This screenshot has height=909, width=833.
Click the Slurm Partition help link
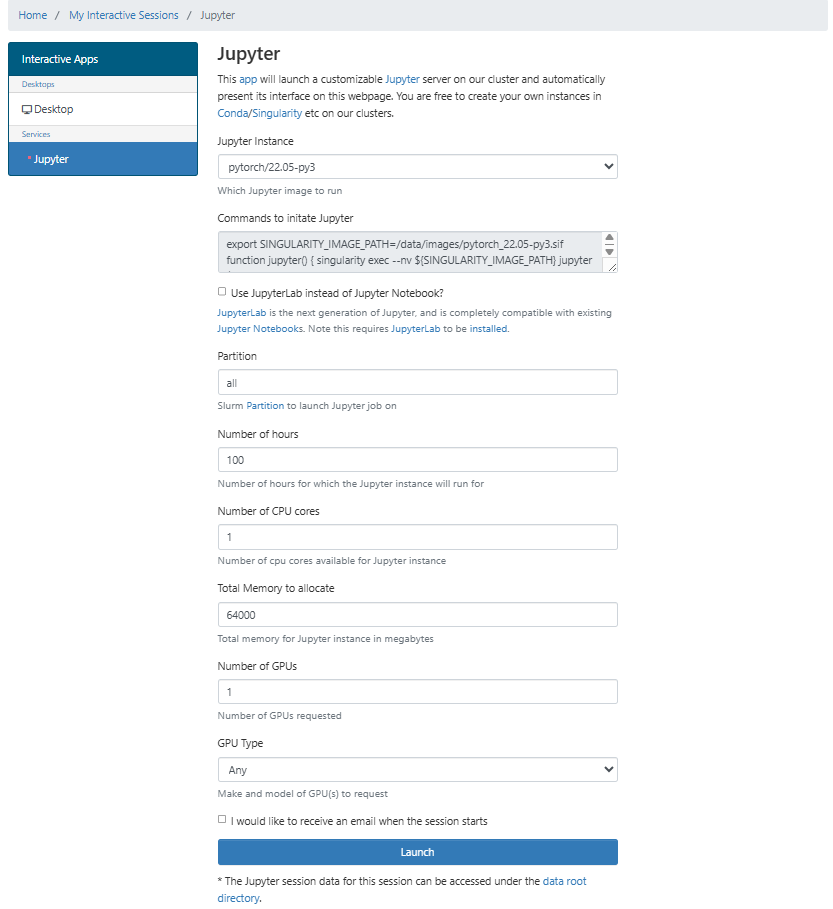265,406
